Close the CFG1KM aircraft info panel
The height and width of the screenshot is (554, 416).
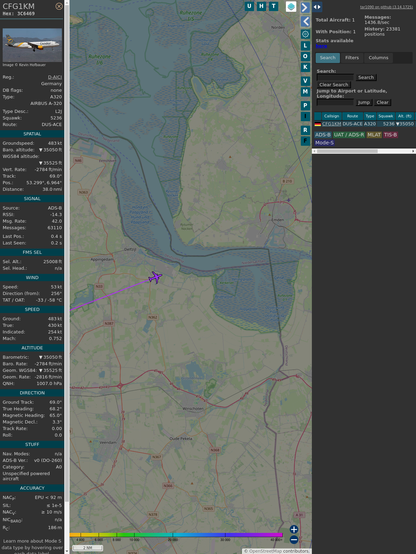pyautogui.click(x=59, y=6)
